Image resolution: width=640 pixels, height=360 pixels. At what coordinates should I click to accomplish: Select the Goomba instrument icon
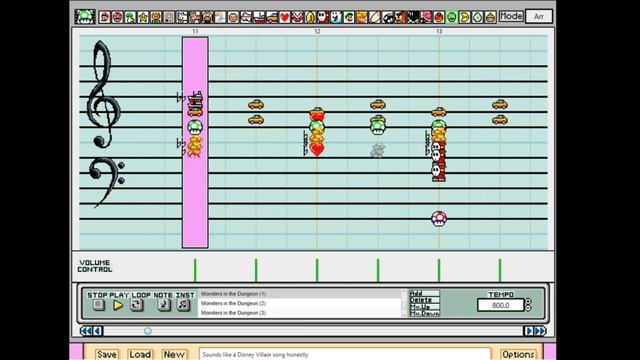pyautogui.click(x=400, y=17)
